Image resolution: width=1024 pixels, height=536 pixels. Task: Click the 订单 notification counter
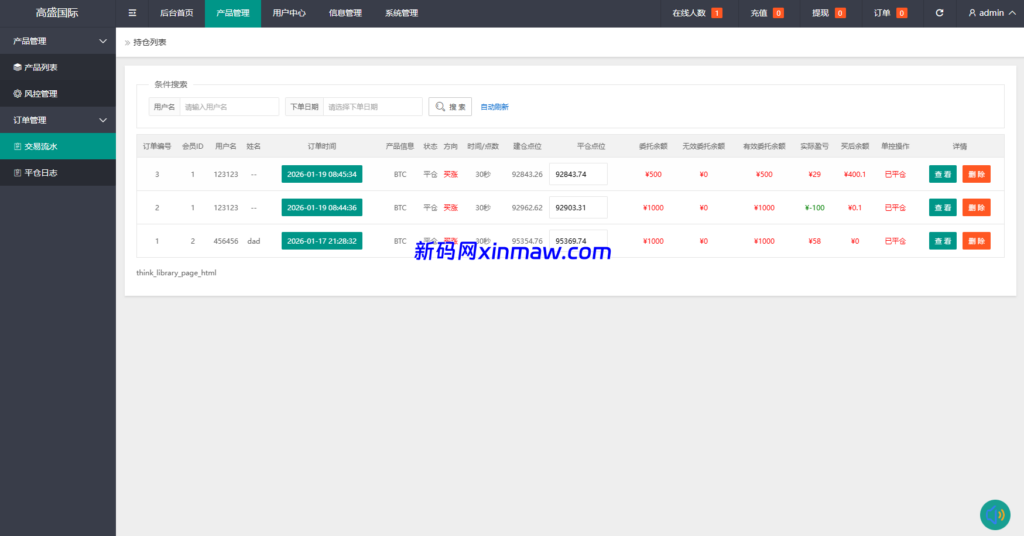pos(889,13)
